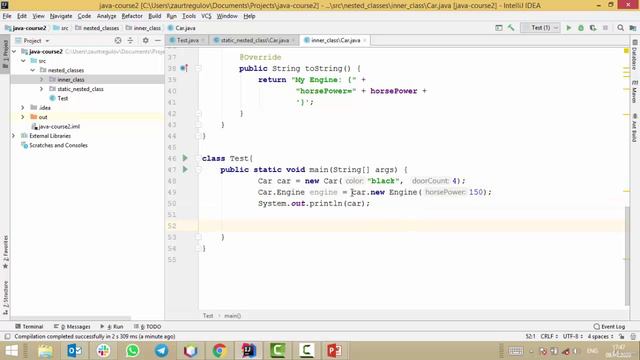The width and height of the screenshot is (640, 360).
Task: Expand the out folder
Action: 23,117
